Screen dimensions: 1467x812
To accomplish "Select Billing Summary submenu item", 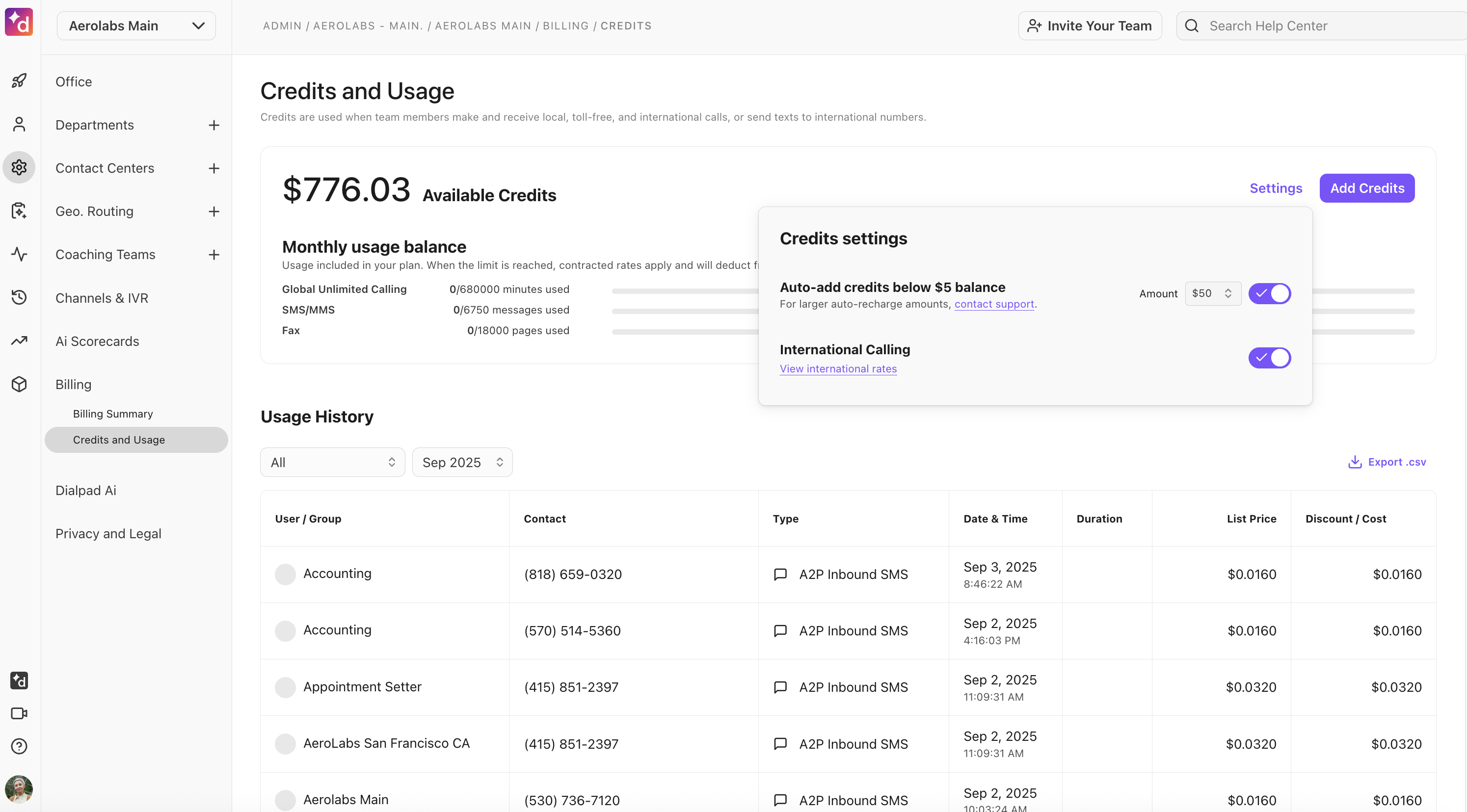I will (113, 414).
